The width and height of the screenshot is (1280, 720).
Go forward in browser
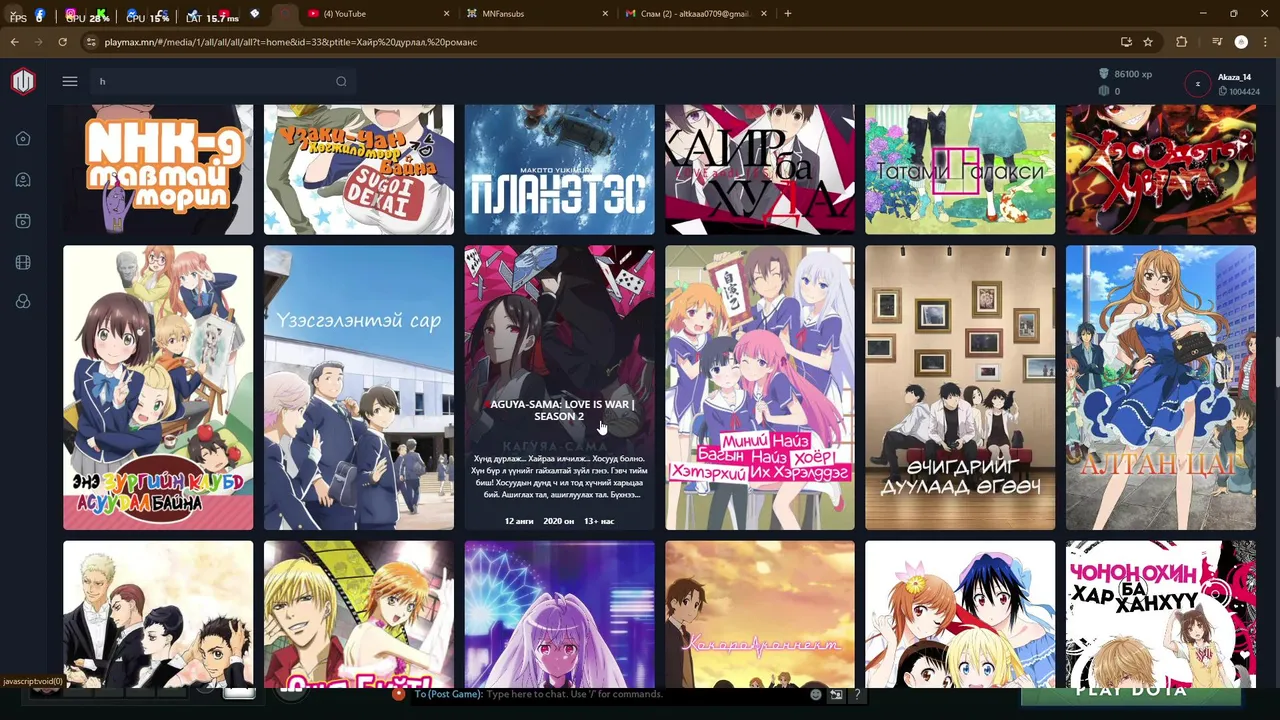coord(38,42)
